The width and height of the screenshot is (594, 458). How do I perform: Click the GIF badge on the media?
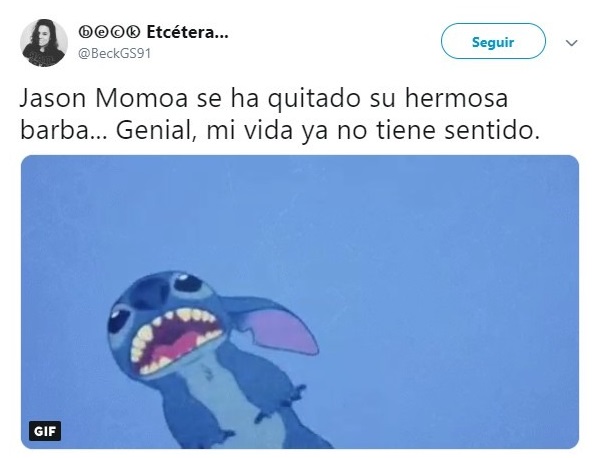[x=45, y=431]
